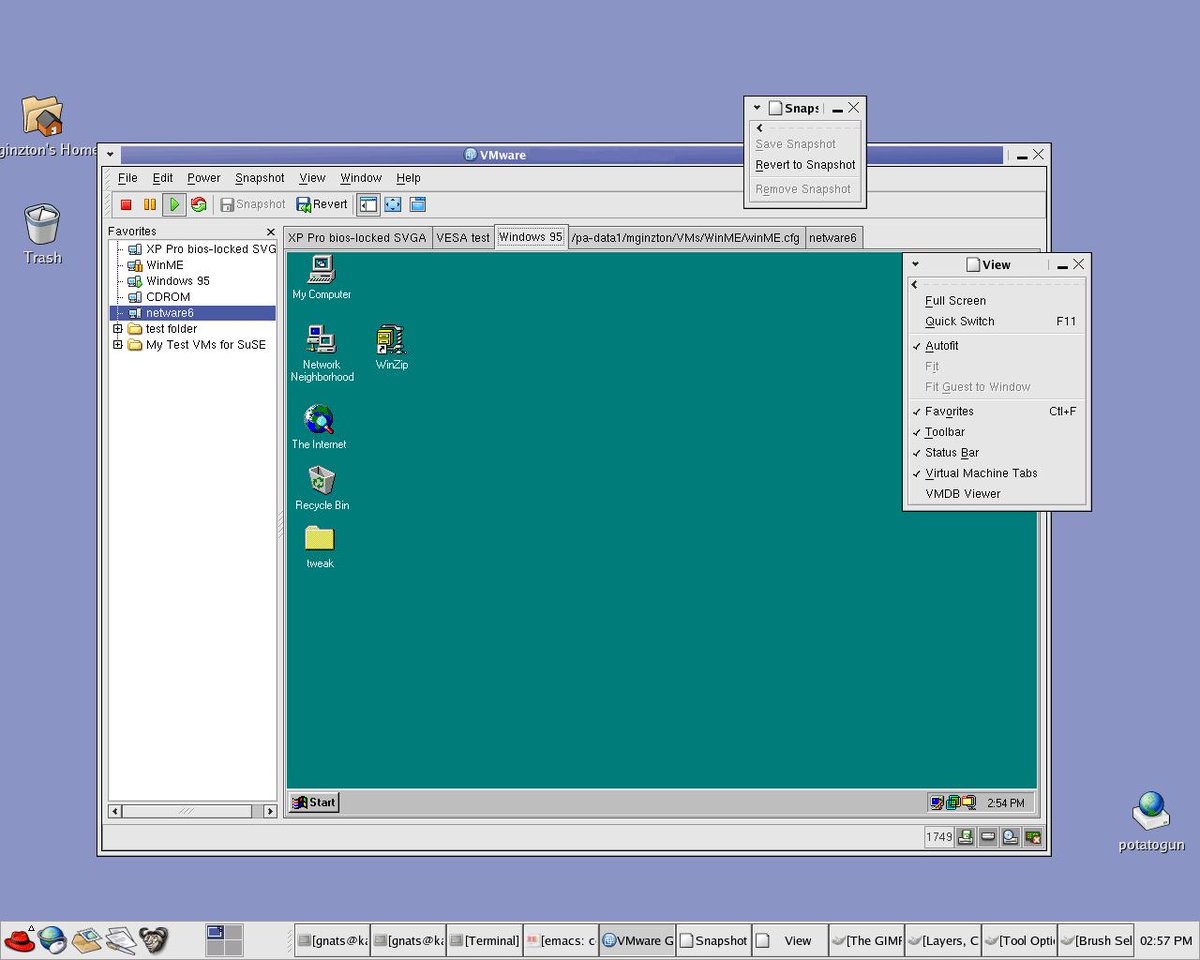Viewport: 1200px width, 960px height.
Task: Click the CD-ROM device icon in status bar
Action: coord(1011,837)
